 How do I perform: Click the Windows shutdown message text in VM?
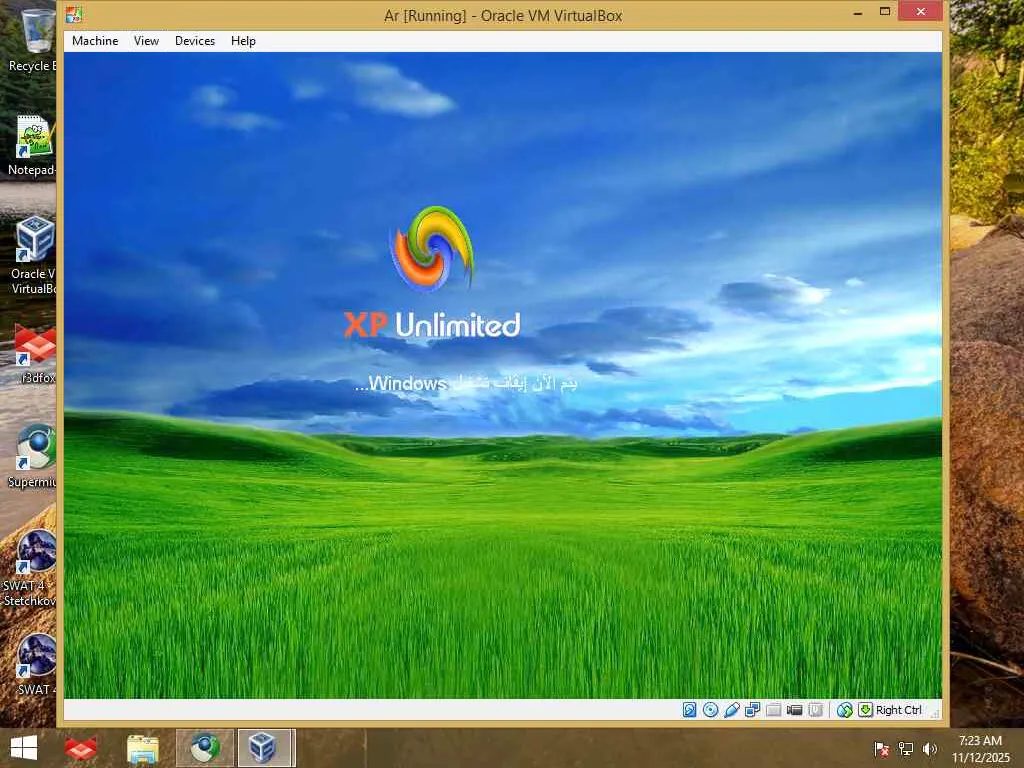(x=466, y=383)
